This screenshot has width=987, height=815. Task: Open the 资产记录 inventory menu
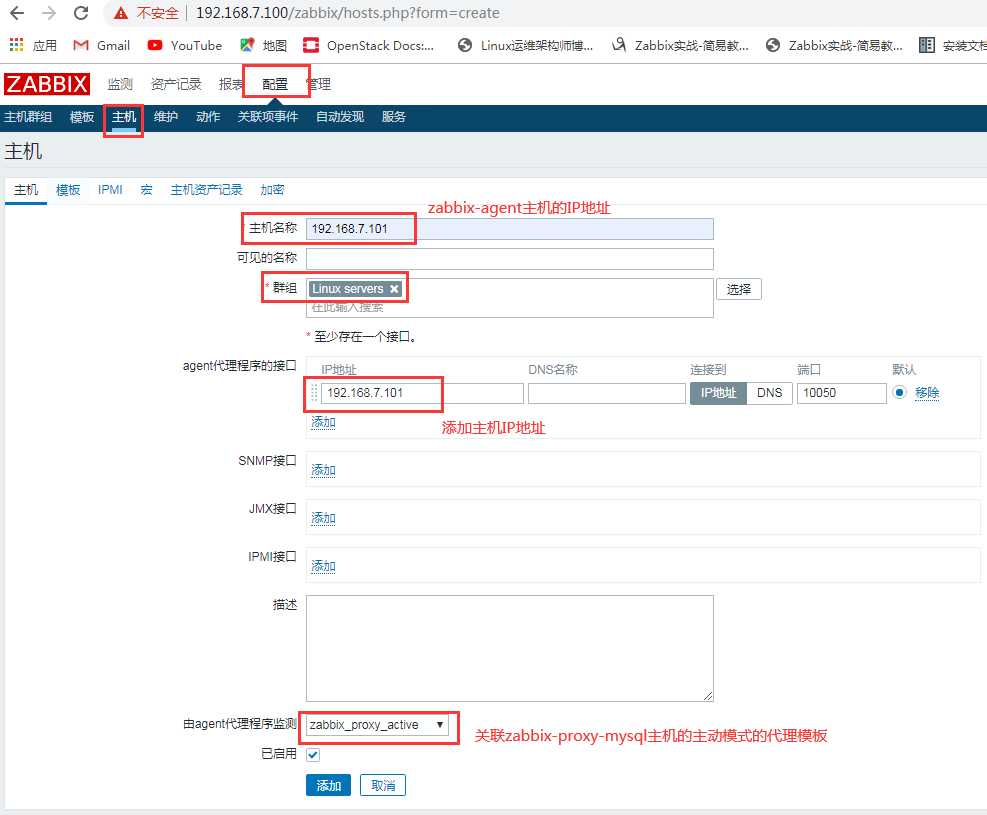(176, 84)
